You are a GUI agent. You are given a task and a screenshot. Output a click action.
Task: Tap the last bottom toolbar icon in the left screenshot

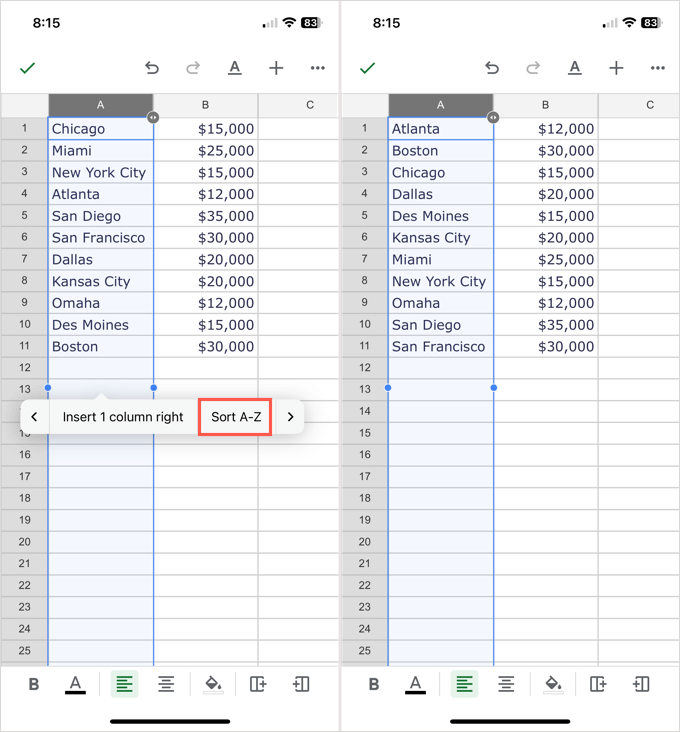click(x=301, y=684)
